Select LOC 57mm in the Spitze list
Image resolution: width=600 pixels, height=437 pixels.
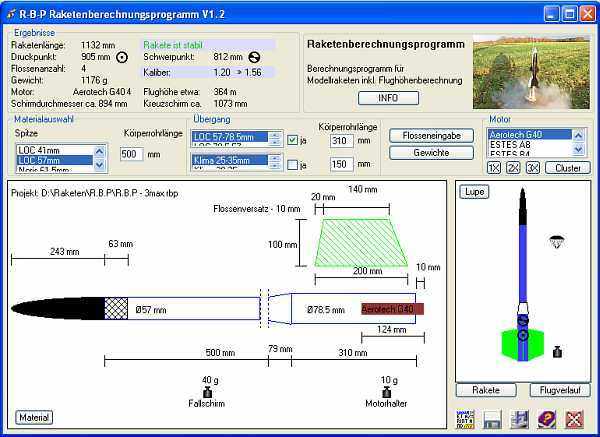(55, 160)
